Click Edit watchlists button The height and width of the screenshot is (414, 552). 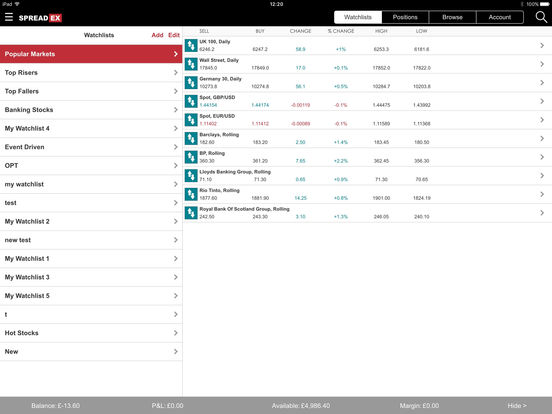pos(174,35)
